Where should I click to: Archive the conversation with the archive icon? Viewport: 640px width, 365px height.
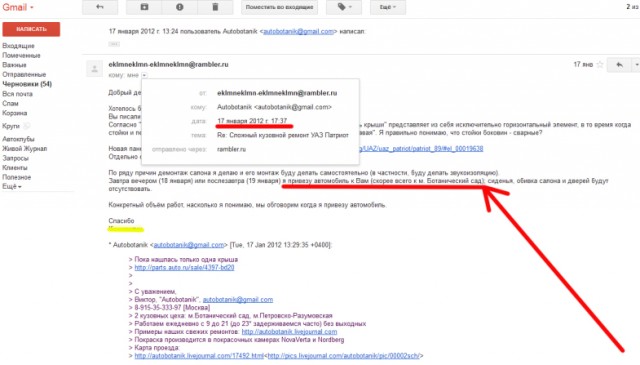pyautogui.click(x=144, y=7)
